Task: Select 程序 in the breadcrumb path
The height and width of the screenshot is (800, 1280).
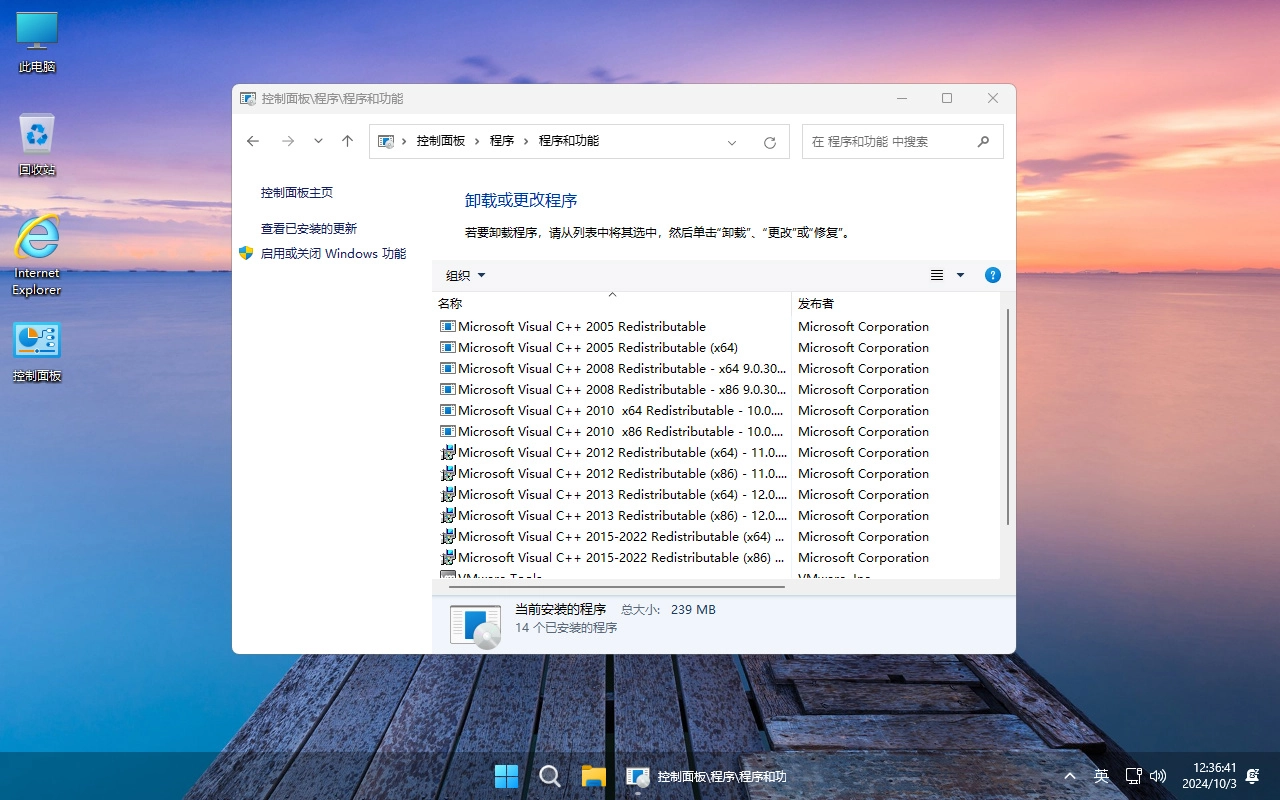Action: point(502,141)
